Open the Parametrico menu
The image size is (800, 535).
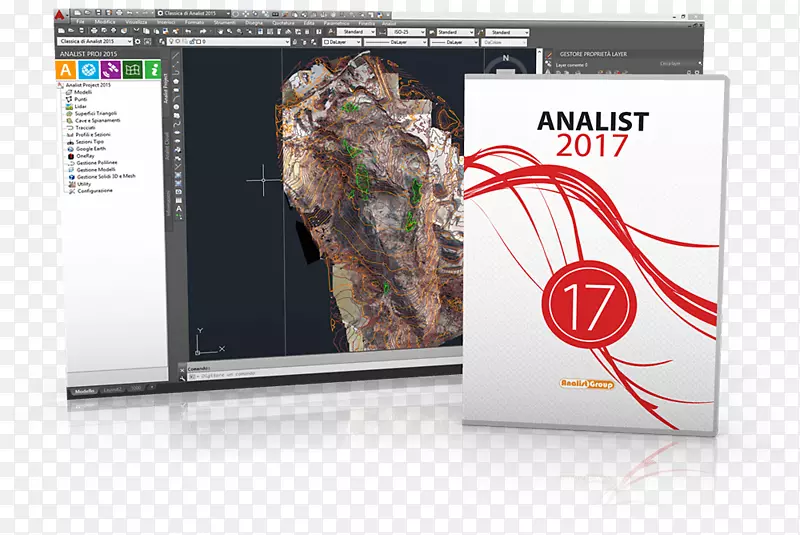coord(337,23)
